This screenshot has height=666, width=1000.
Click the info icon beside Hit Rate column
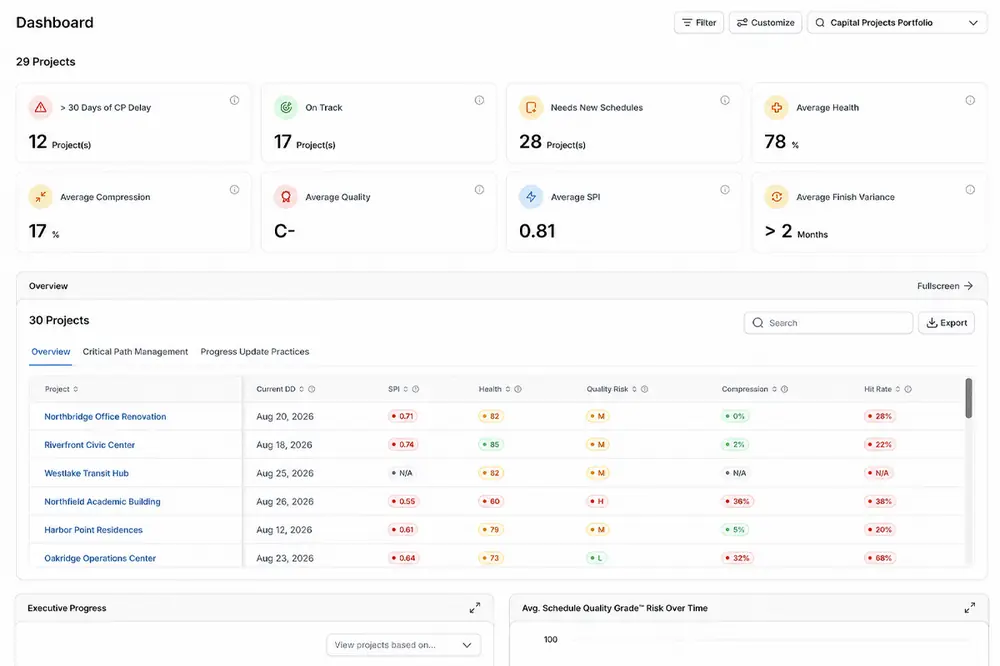click(x=908, y=389)
